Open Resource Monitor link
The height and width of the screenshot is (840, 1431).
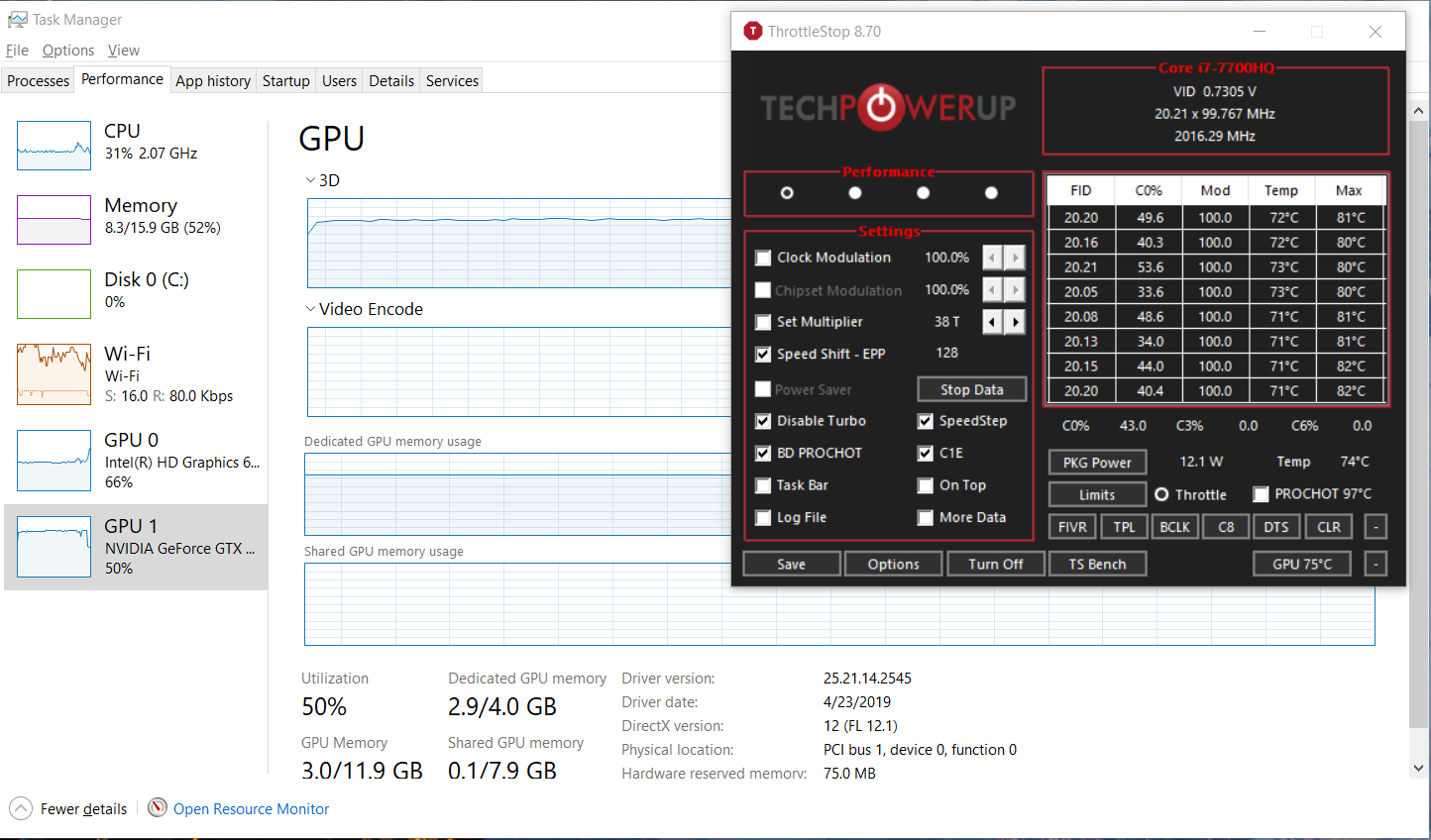pos(251,809)
